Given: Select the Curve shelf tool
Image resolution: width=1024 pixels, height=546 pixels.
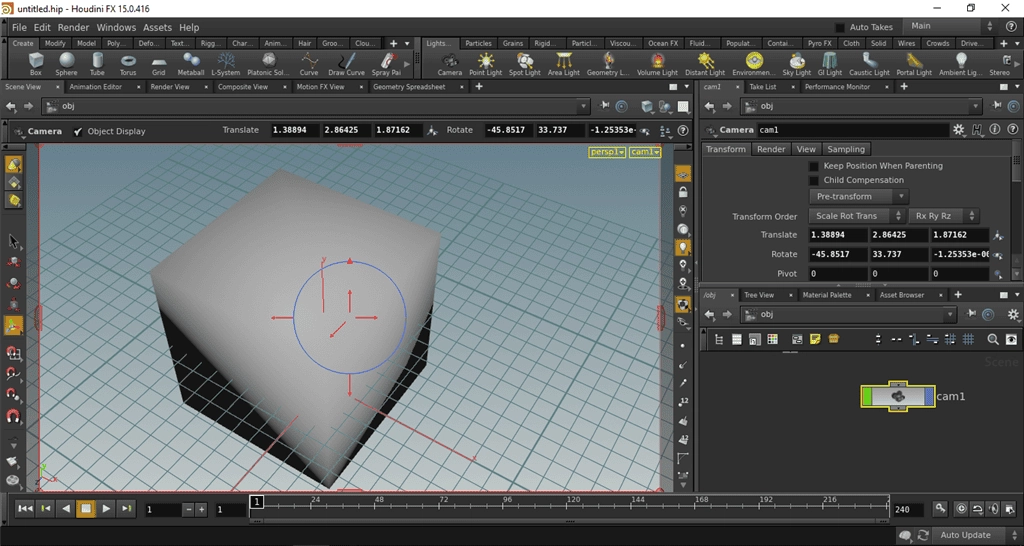Looking at the screenshot, I should coord(309,64).
